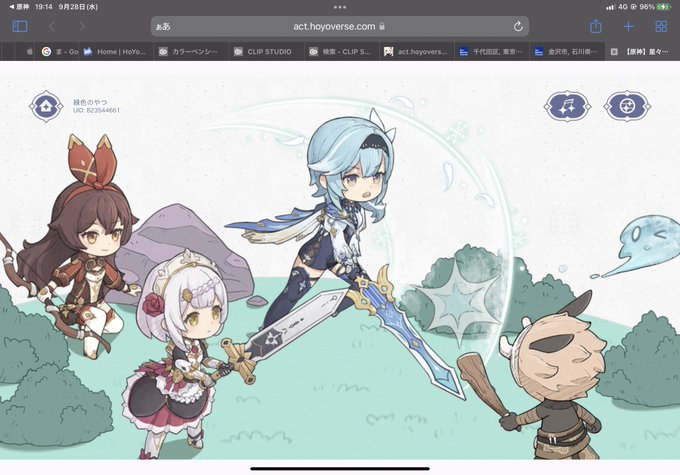Viewport: 680px width, 475px height.
Task: Select the username 緑色のやつ
Action: click(90, 102)
